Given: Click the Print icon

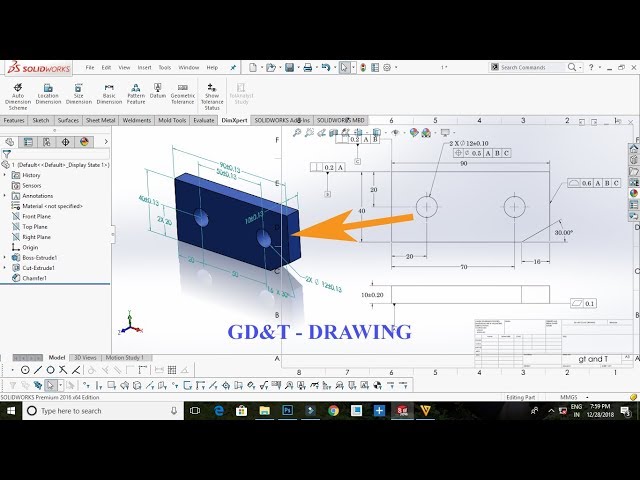Looking at the screenshot, I should coord(308,67).
